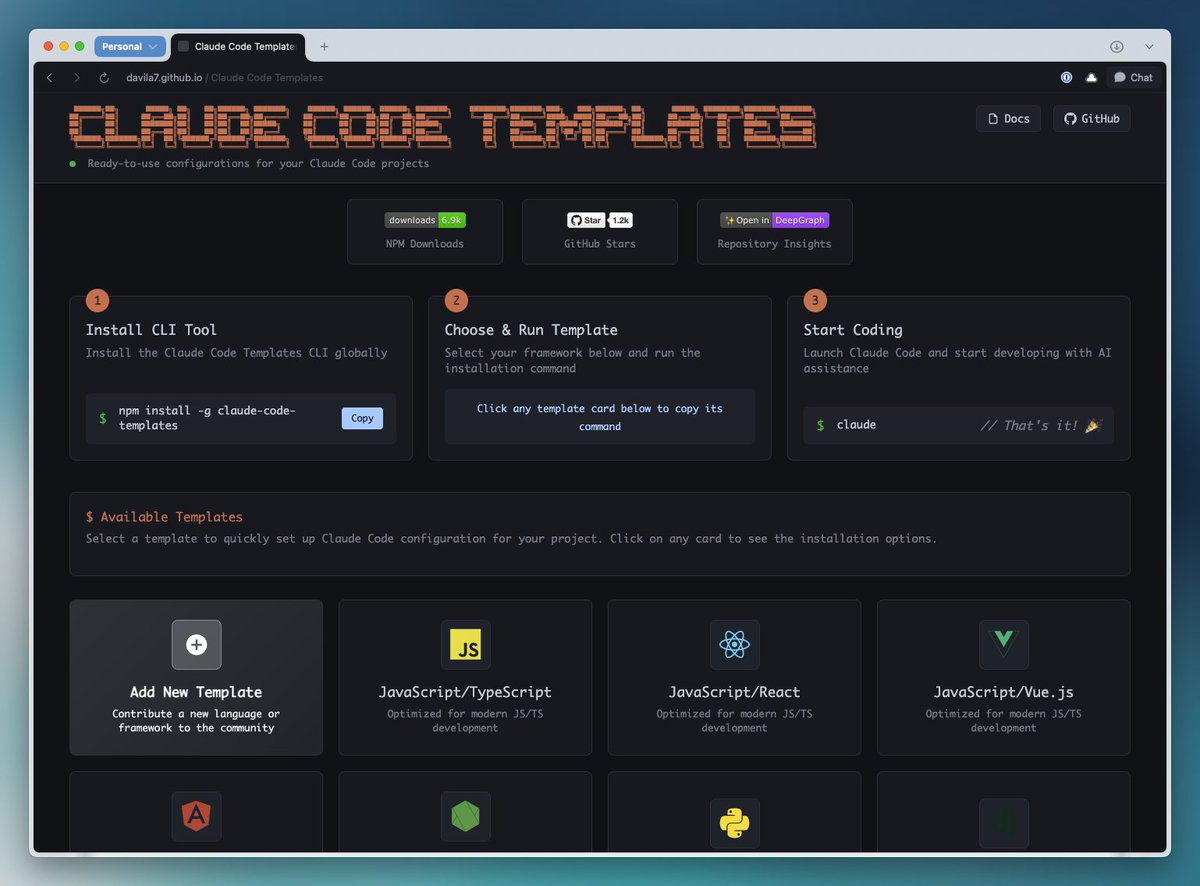Click the GitHub Stars label
This screenshot has height=886, width=1200.
[600, 244]
